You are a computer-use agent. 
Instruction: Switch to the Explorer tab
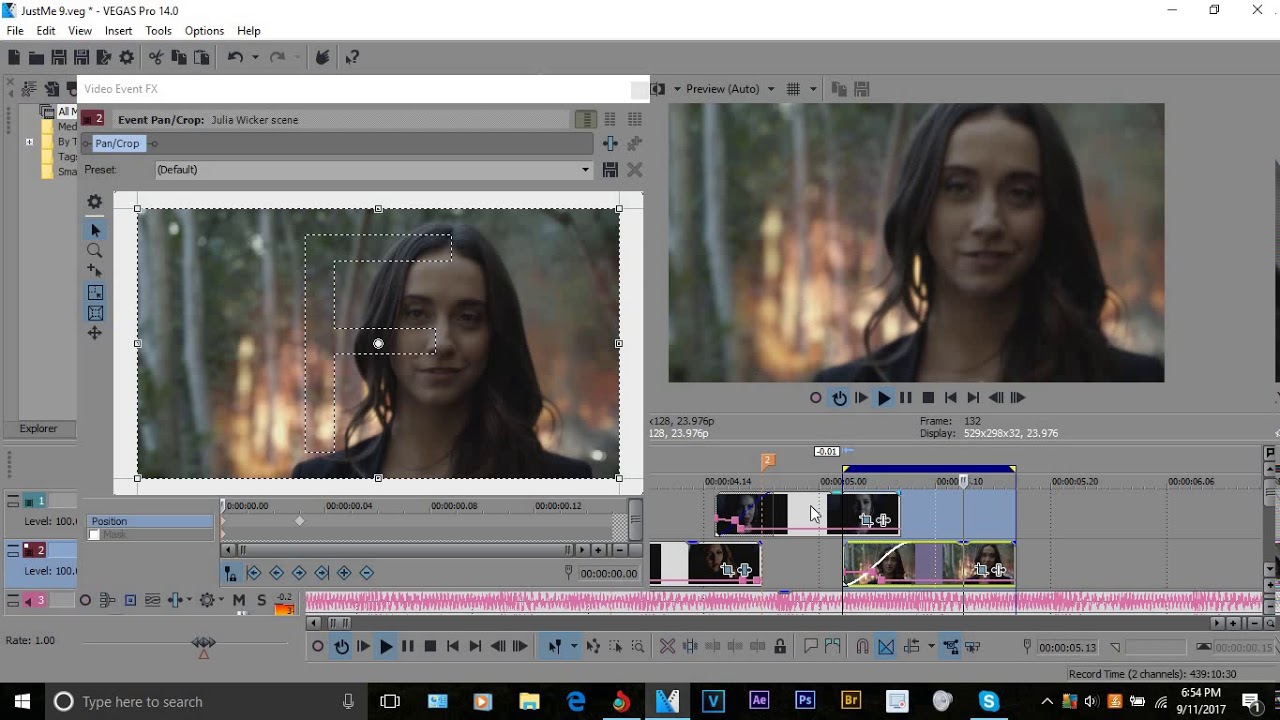click(x=39, y=429)
